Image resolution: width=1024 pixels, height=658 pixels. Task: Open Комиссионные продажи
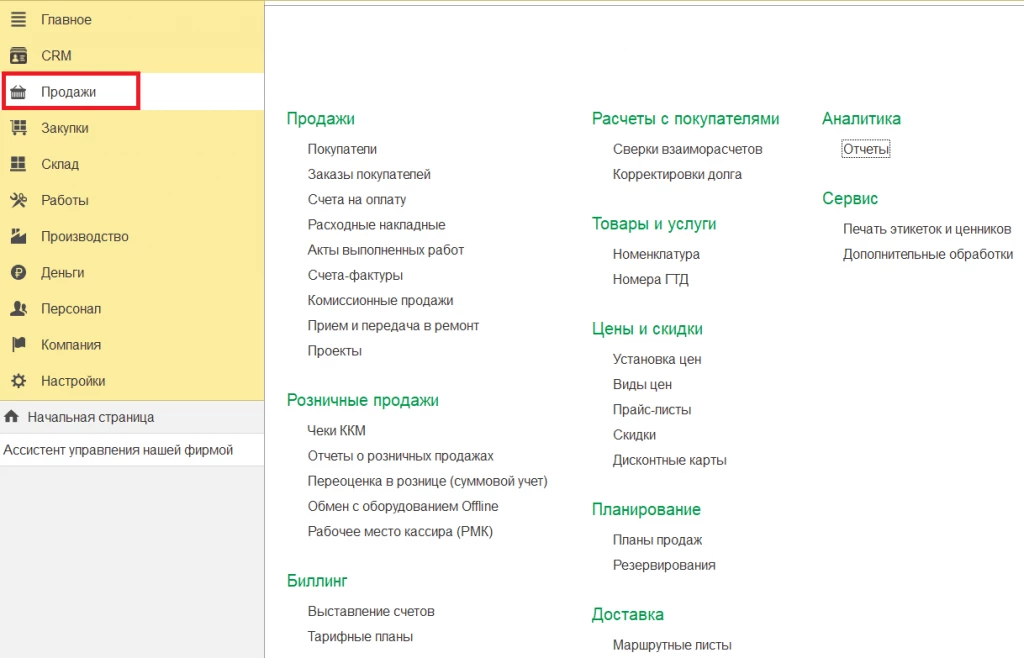coord(380,300)
